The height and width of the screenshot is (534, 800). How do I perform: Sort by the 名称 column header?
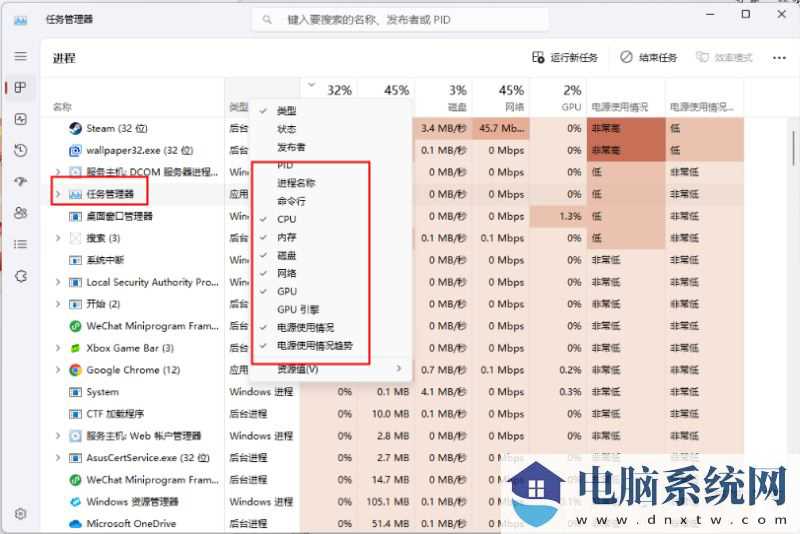pyautogui.click(x=62, y=107)
